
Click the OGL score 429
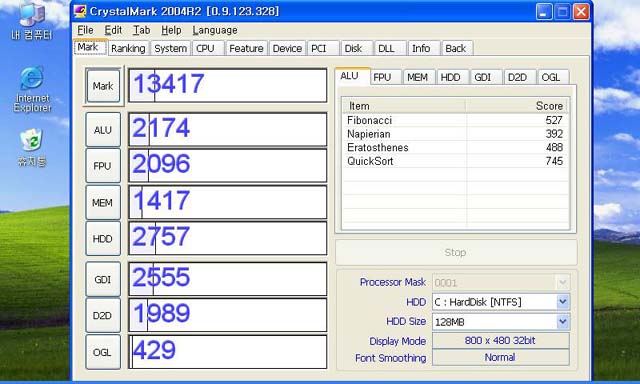pos(154,350)
